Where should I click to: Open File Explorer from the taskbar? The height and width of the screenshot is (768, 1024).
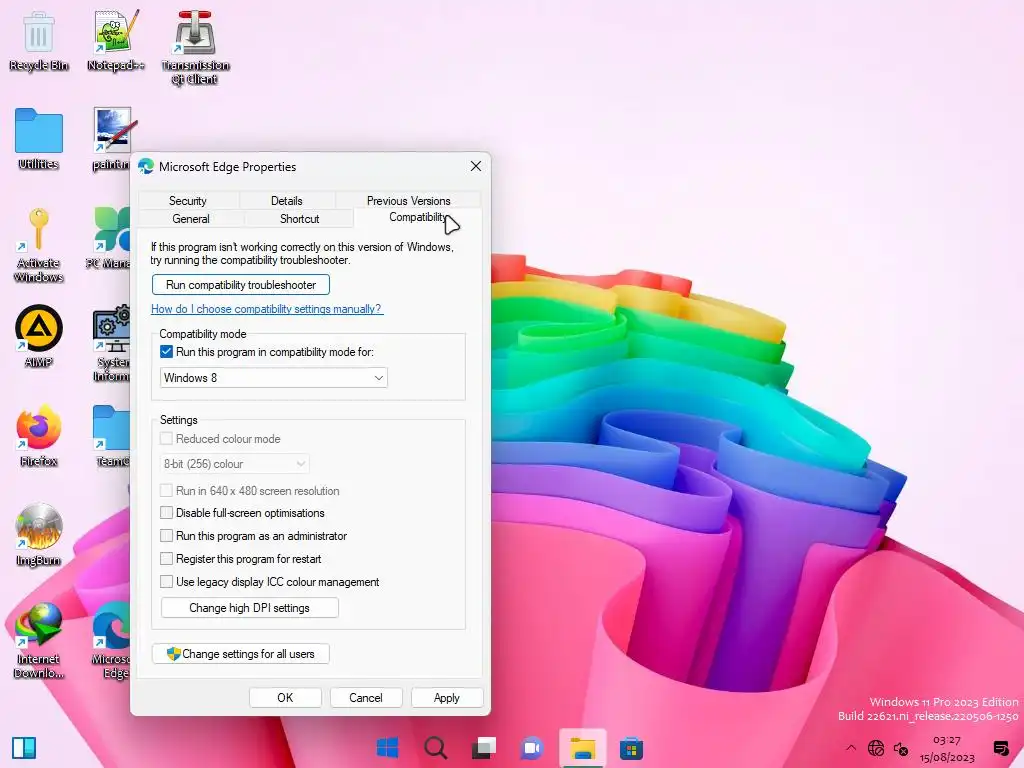point(583,748)
